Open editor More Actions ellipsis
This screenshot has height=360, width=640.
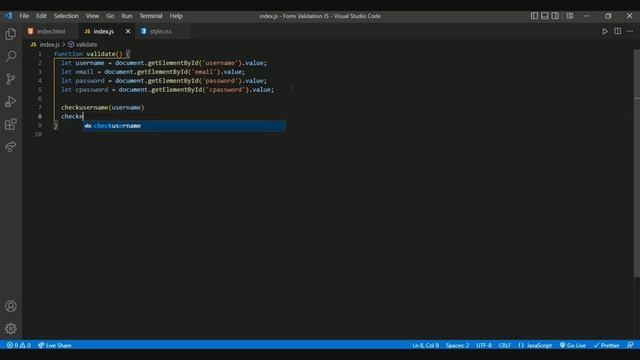point(630,31)
